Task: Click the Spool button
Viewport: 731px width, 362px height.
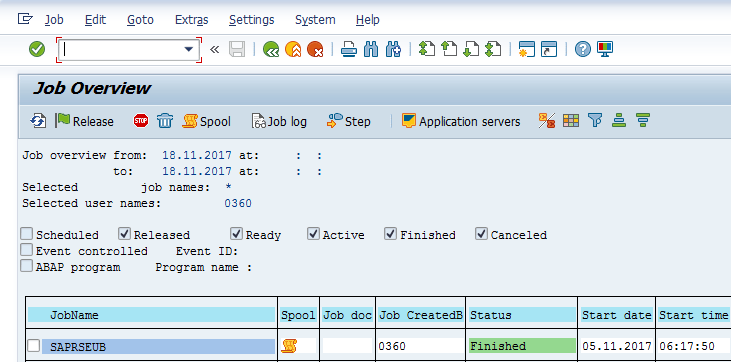Action: 207,121
